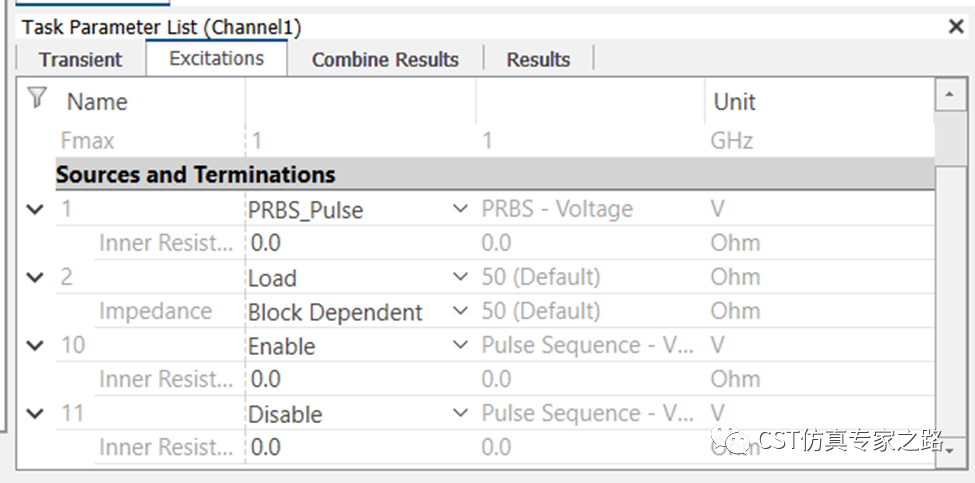Switch to the Transient tab

coord(81,60)
